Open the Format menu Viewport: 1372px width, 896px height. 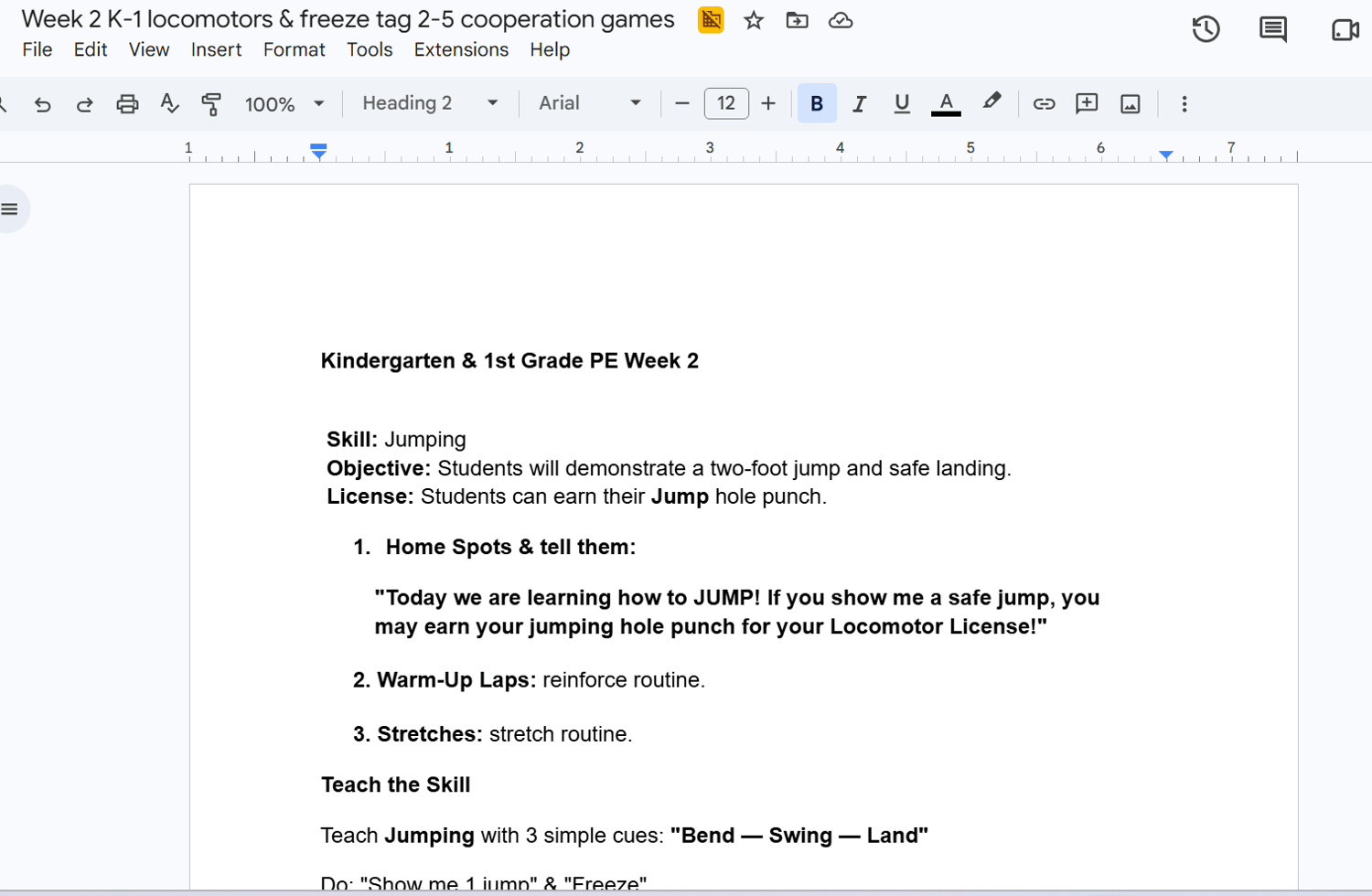point(294,49)
